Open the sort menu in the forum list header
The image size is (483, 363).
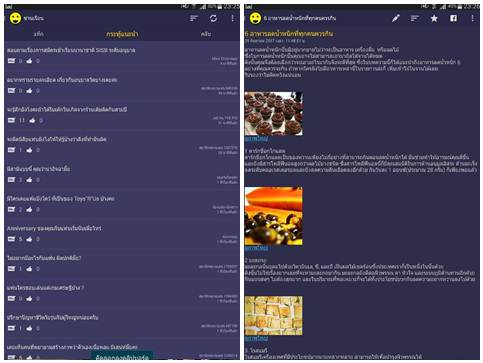pos(194,18)
